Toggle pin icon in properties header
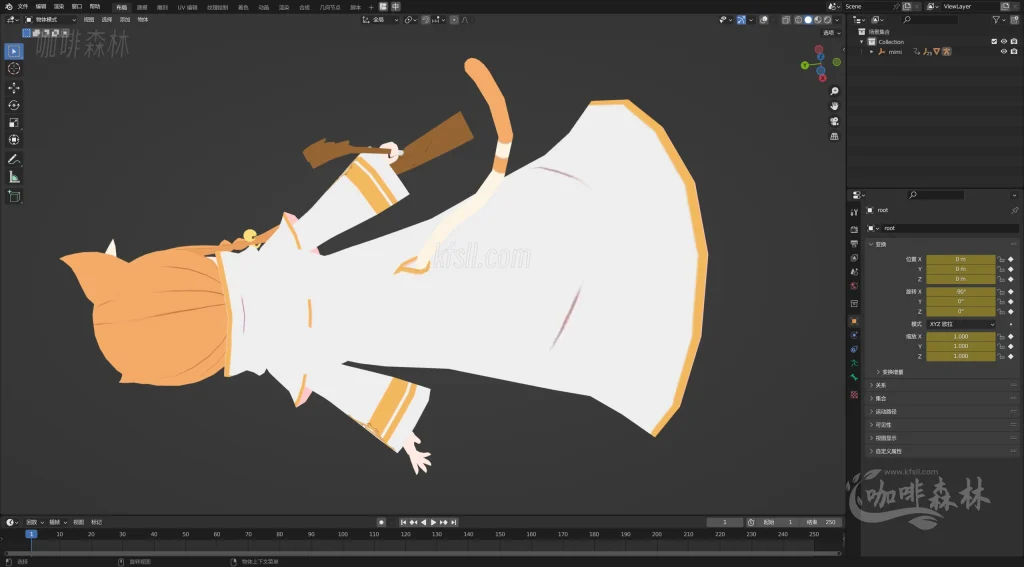This screenshot has height=567, width=1024. click(x=1014, y=210)
